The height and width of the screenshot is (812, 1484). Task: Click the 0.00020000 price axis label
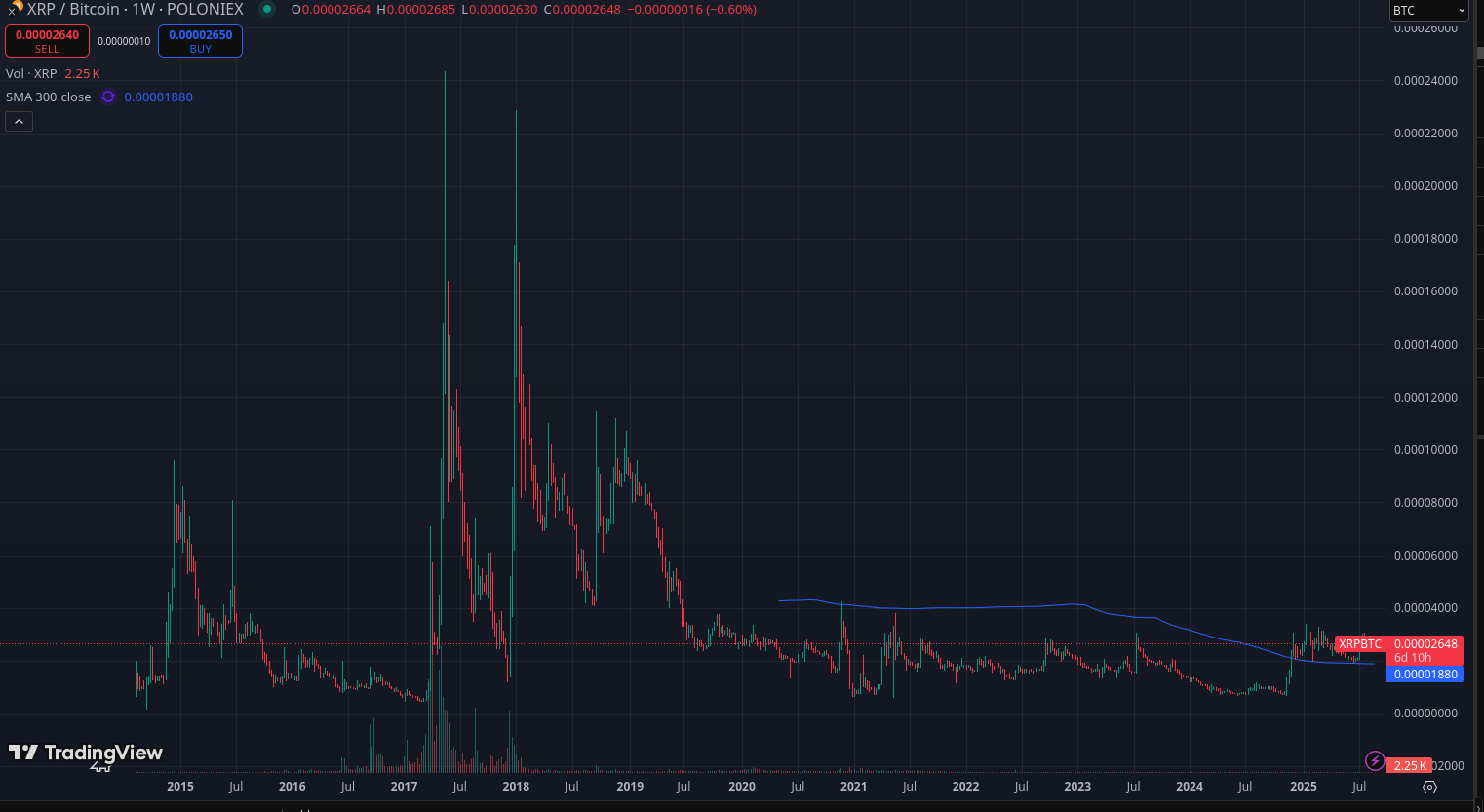(x=1425, y=186)
